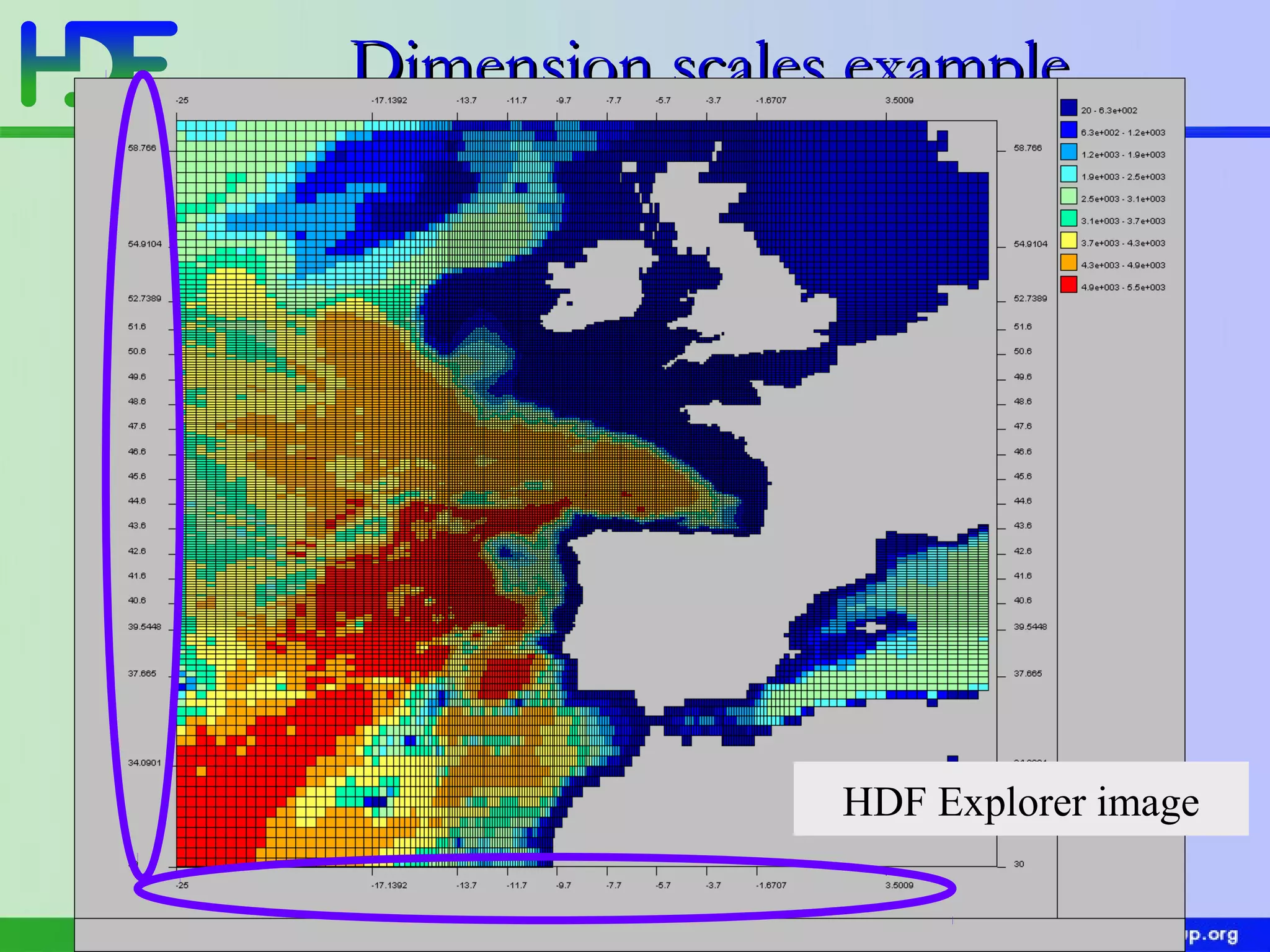Pick the pale green 2.5e+003 - 3.1e+003 swatch
Screen dimensions: 1270x952
1068,196
